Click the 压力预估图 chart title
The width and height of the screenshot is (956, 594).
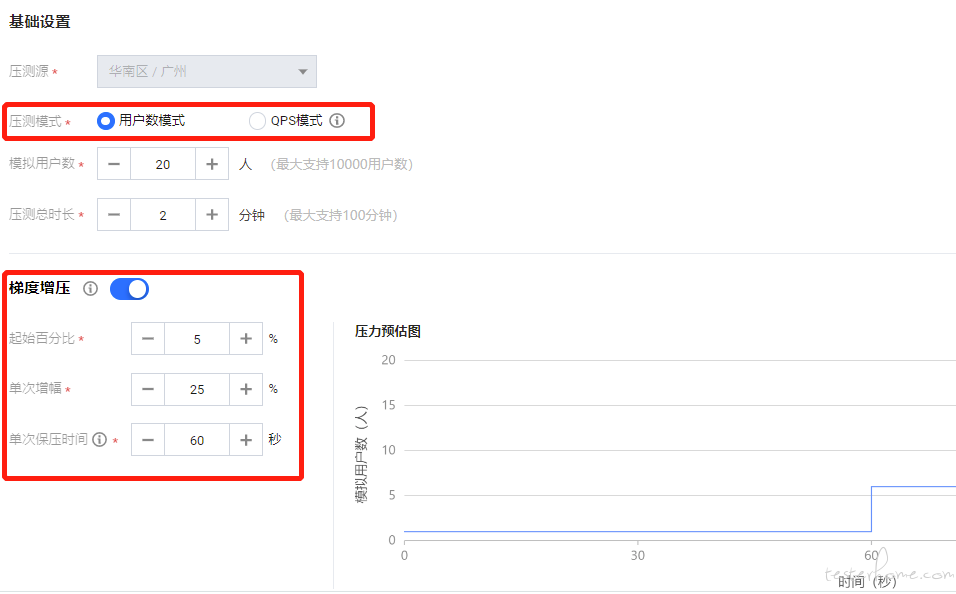pyautogui.click(x=388, y=331)
